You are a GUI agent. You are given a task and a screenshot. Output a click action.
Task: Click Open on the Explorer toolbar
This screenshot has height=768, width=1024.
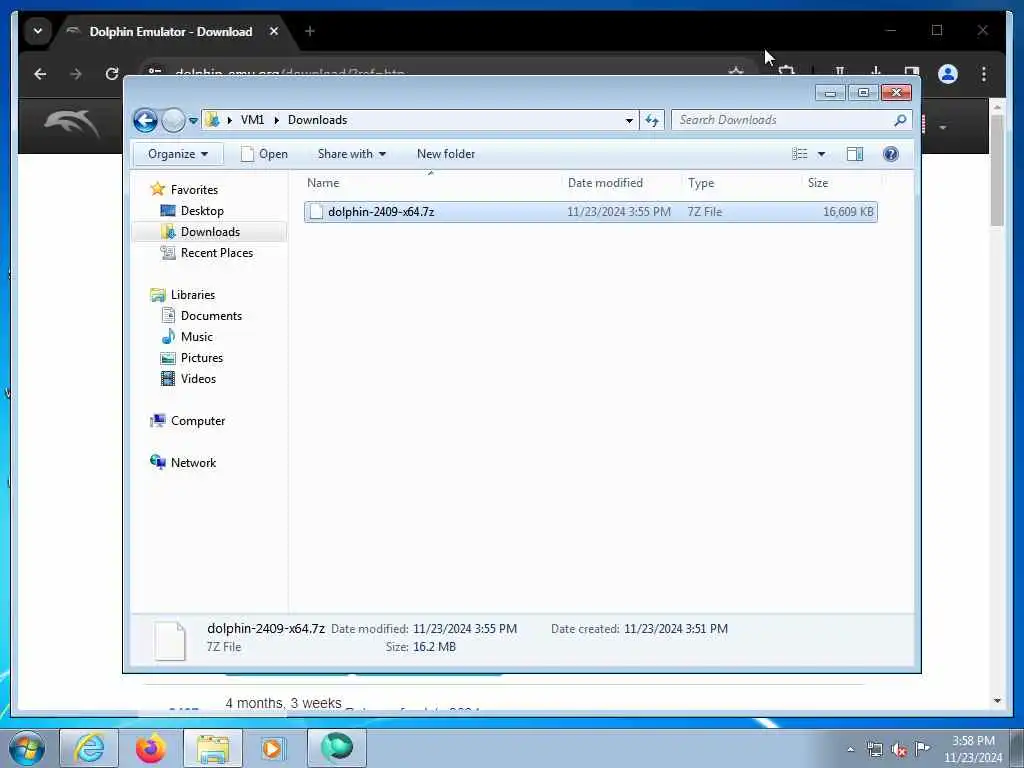click(x=264, y=154)
